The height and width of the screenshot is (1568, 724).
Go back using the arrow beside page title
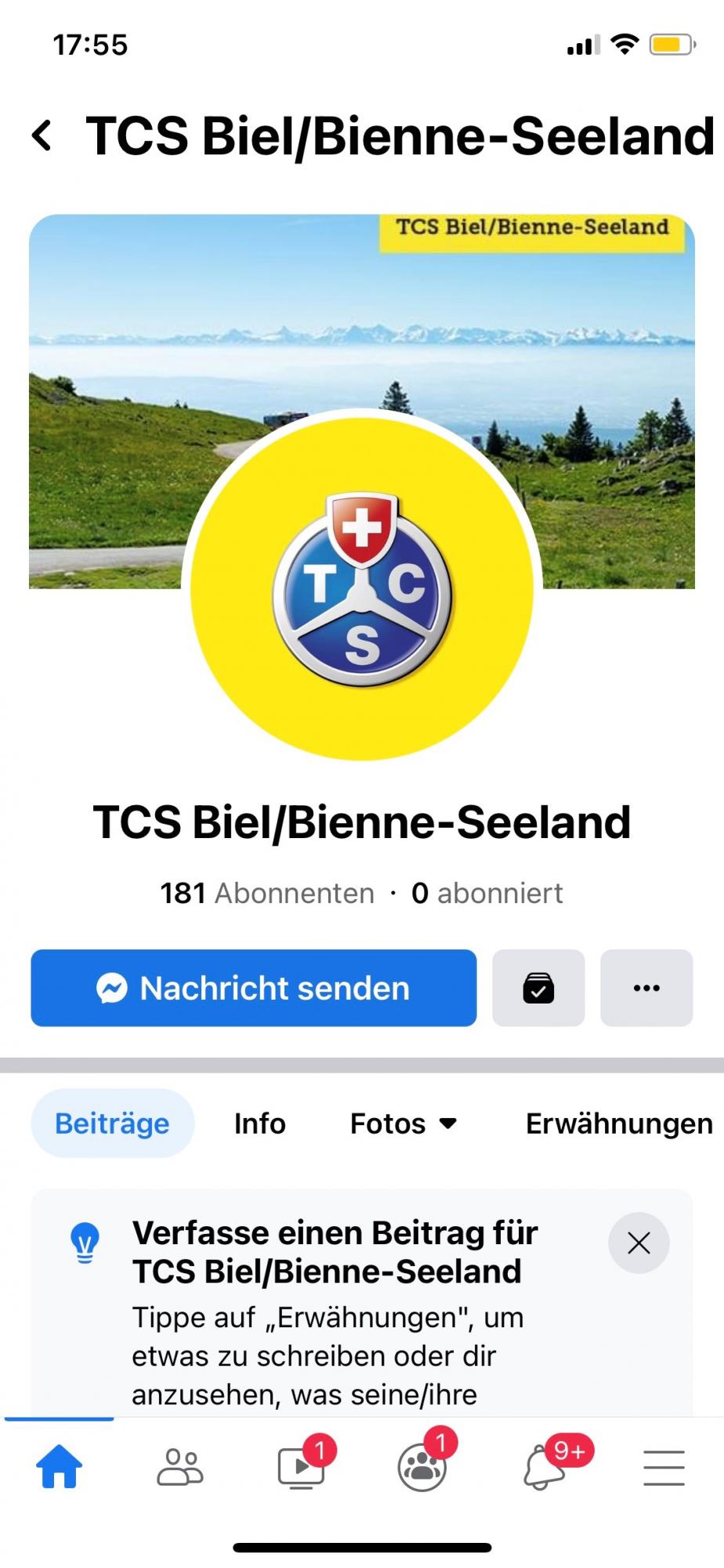tap(42, 136)
